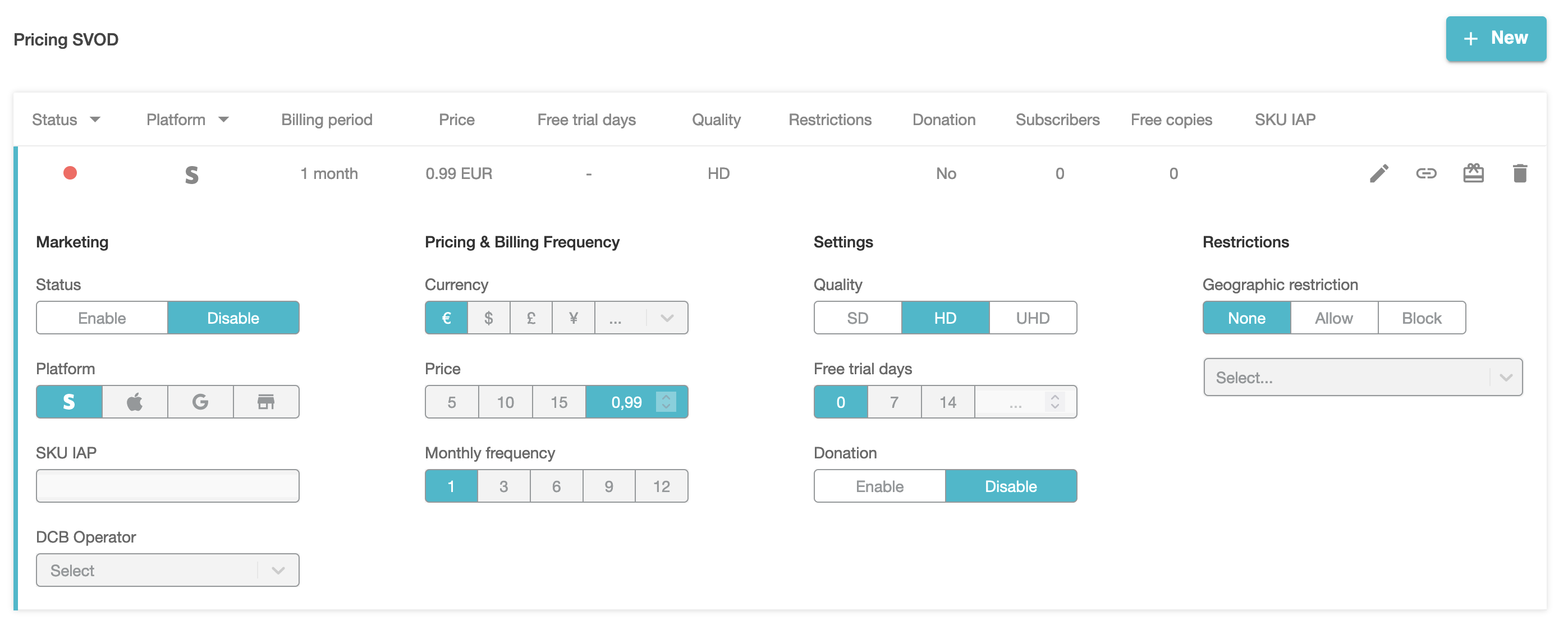The height and width of the screenshot is (634, 1568).
Task: Select the Apple platform button
Action: pos(135,402)
